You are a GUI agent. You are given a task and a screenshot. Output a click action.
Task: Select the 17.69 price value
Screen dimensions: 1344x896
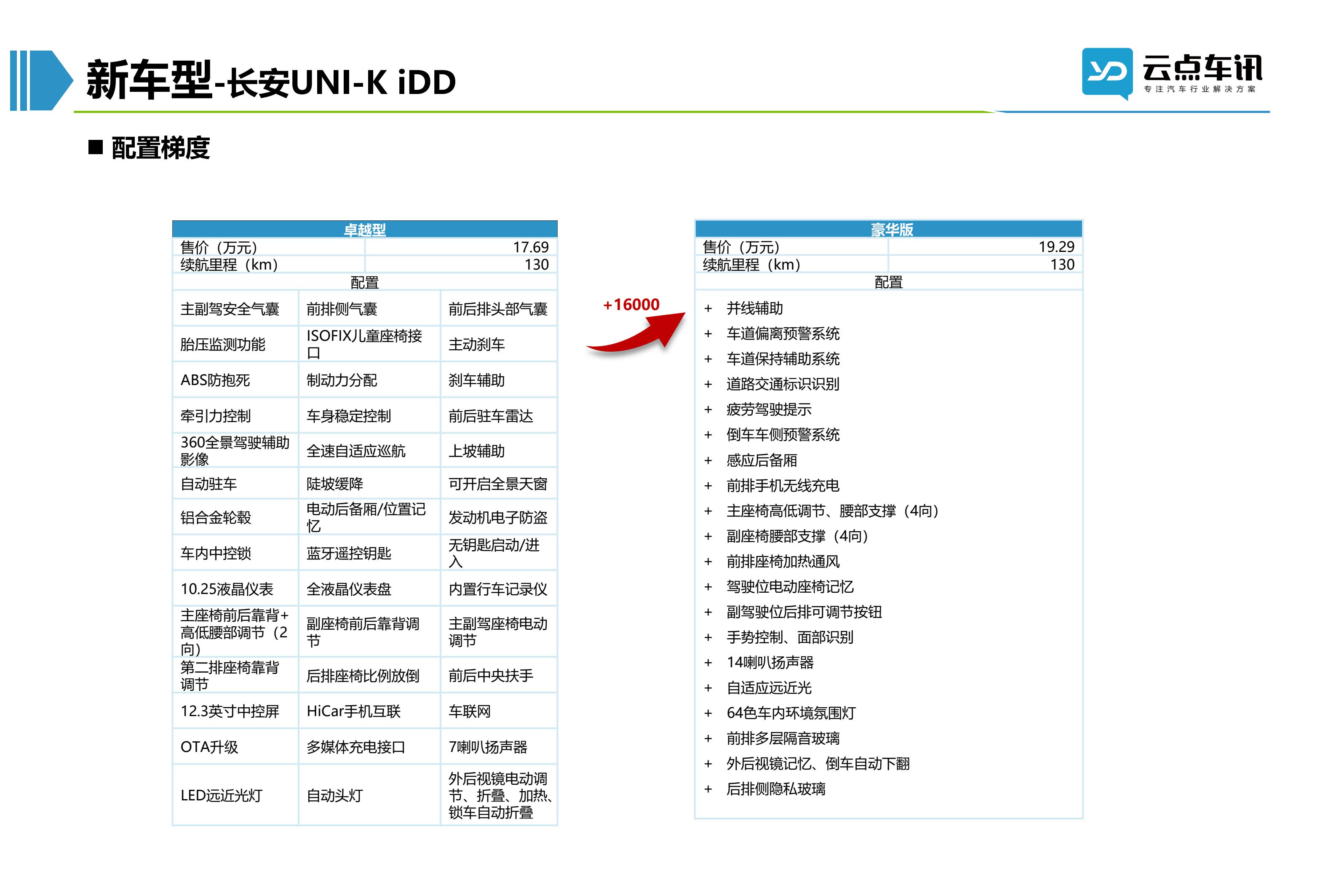tap(530, 247)
